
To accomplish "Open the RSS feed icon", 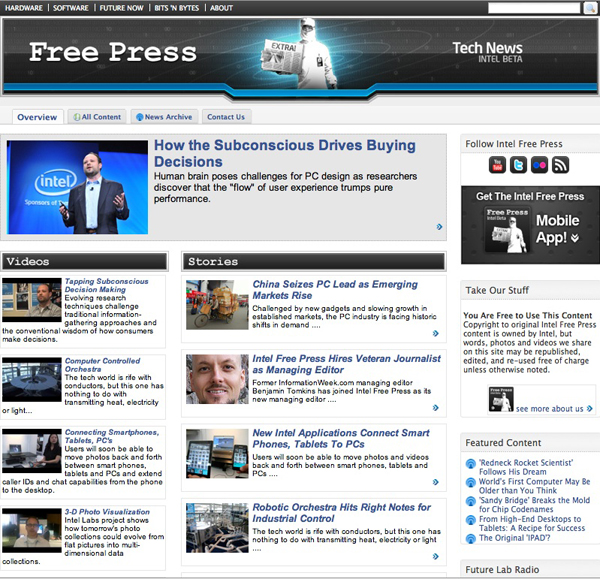I will (560, 165).
